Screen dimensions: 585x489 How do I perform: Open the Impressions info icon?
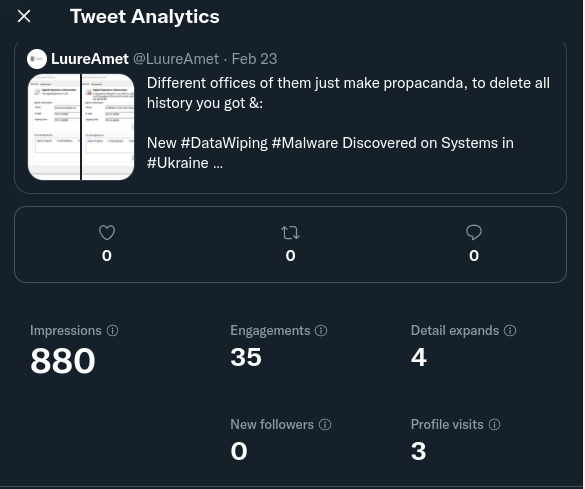tap(113, 330)
